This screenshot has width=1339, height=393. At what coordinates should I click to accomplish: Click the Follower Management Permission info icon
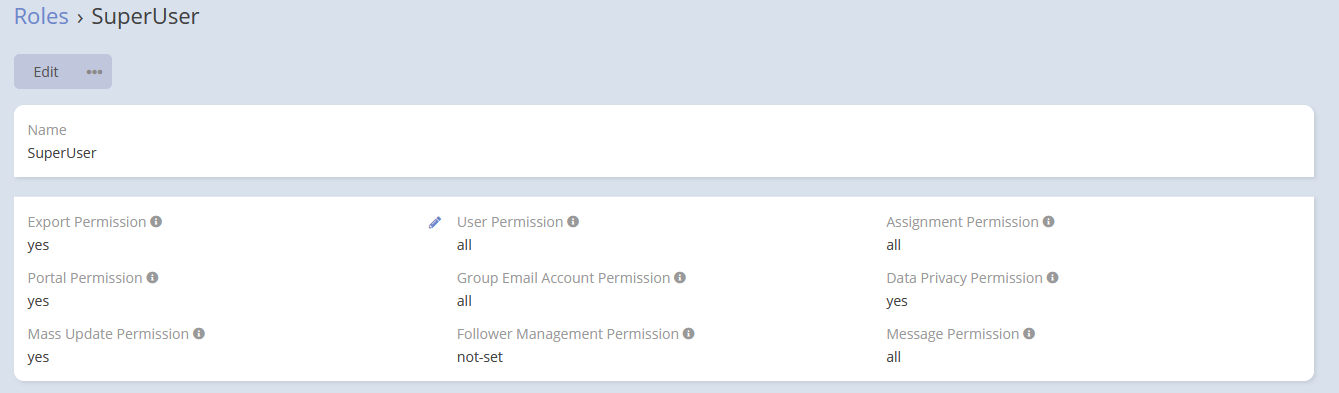[689, 334]
